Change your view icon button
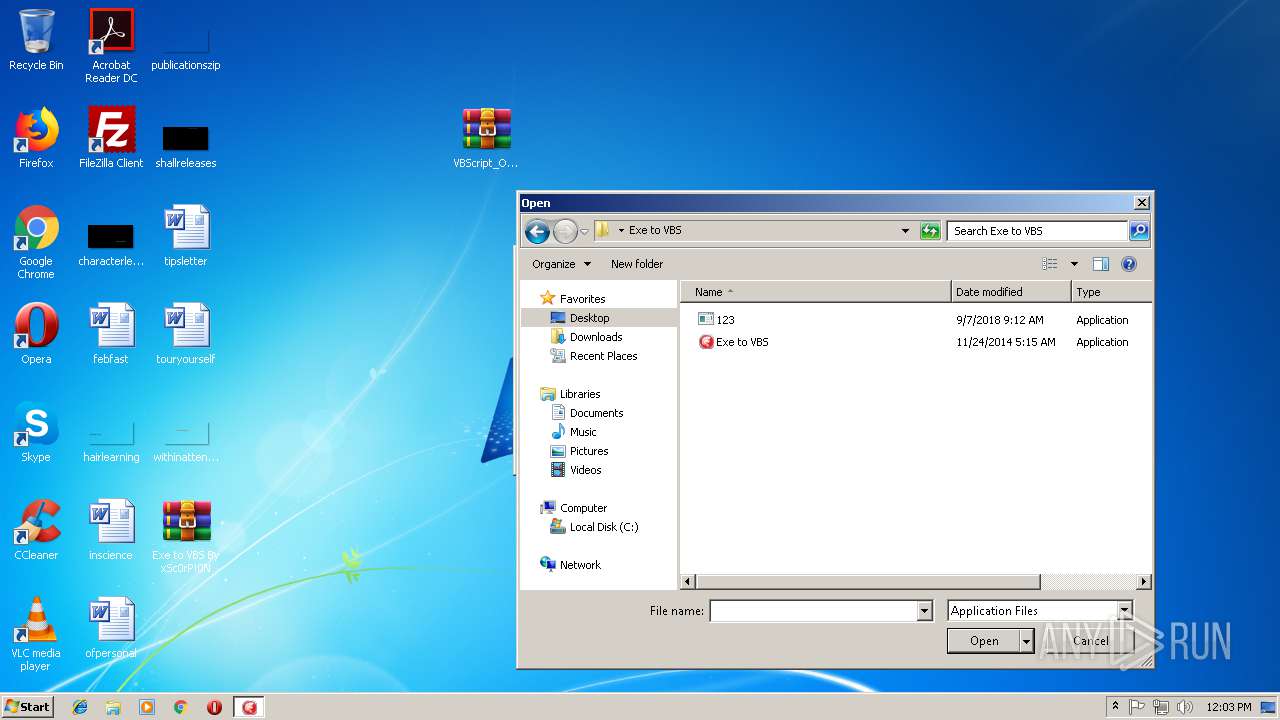 (1049, 264)
